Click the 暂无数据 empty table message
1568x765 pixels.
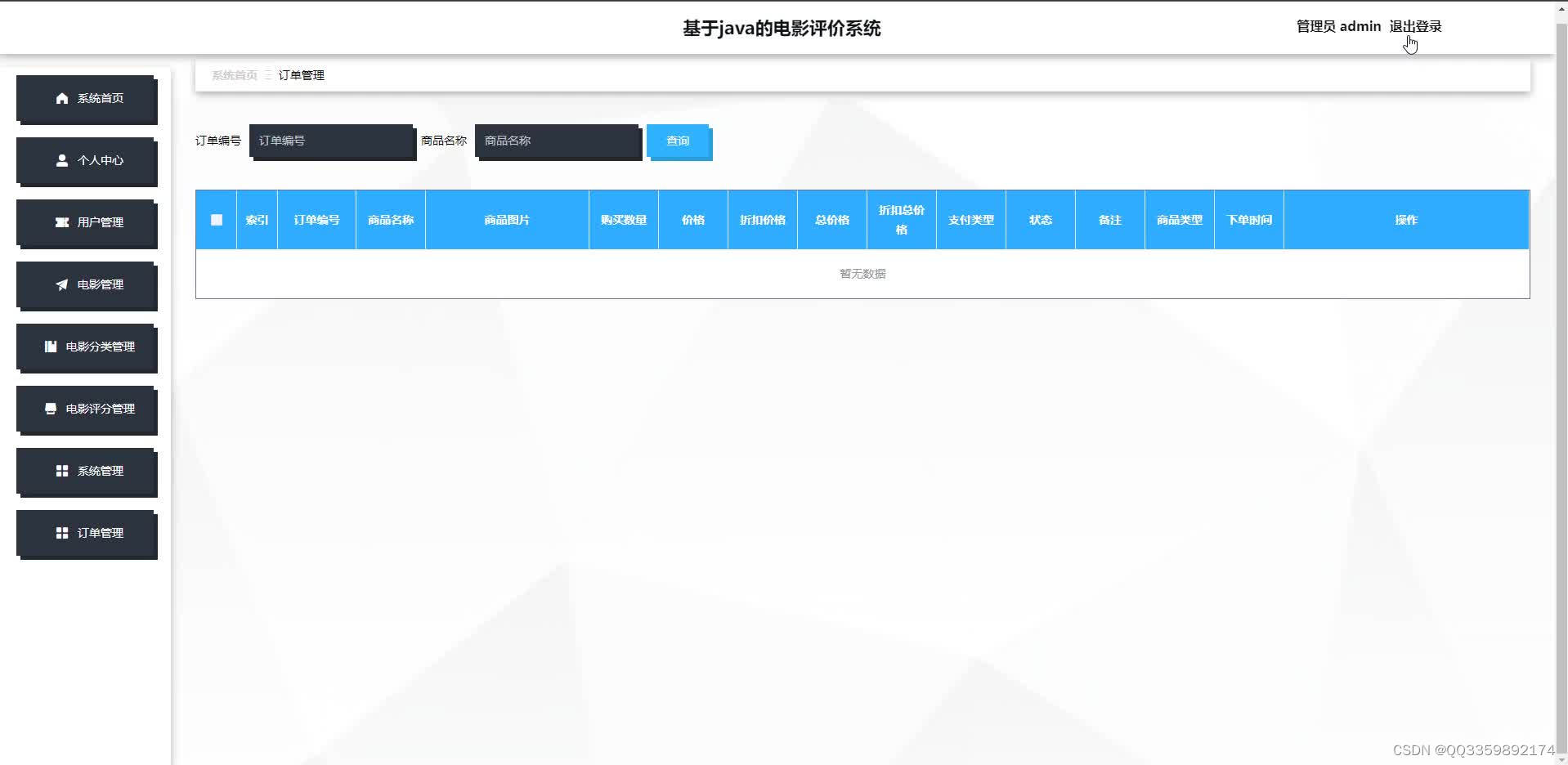coord(862,274)
